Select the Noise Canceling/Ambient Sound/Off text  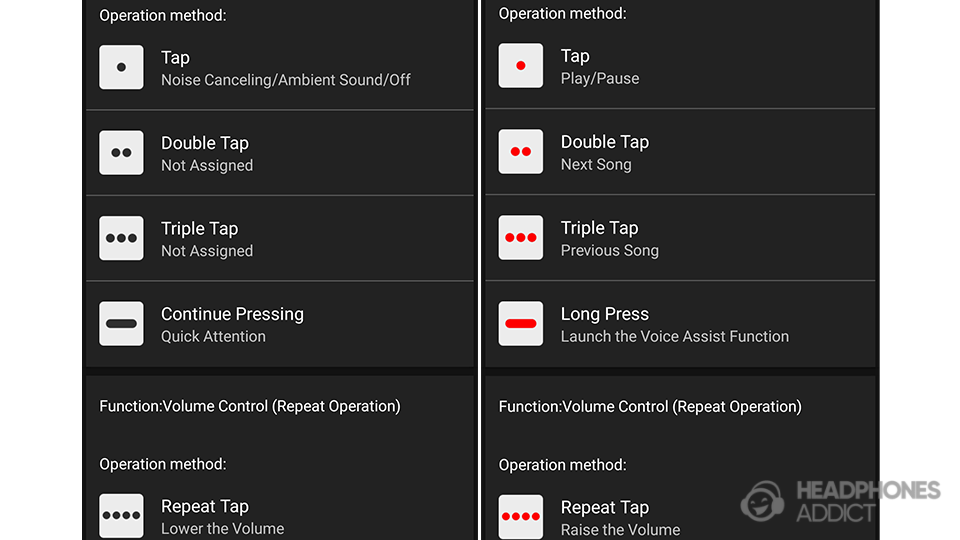(x=286, y=80)
